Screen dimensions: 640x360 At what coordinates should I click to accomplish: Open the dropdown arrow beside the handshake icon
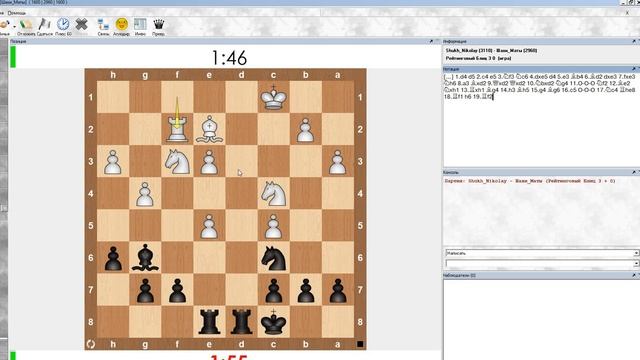pyautogui.click(x=15, y=26)
